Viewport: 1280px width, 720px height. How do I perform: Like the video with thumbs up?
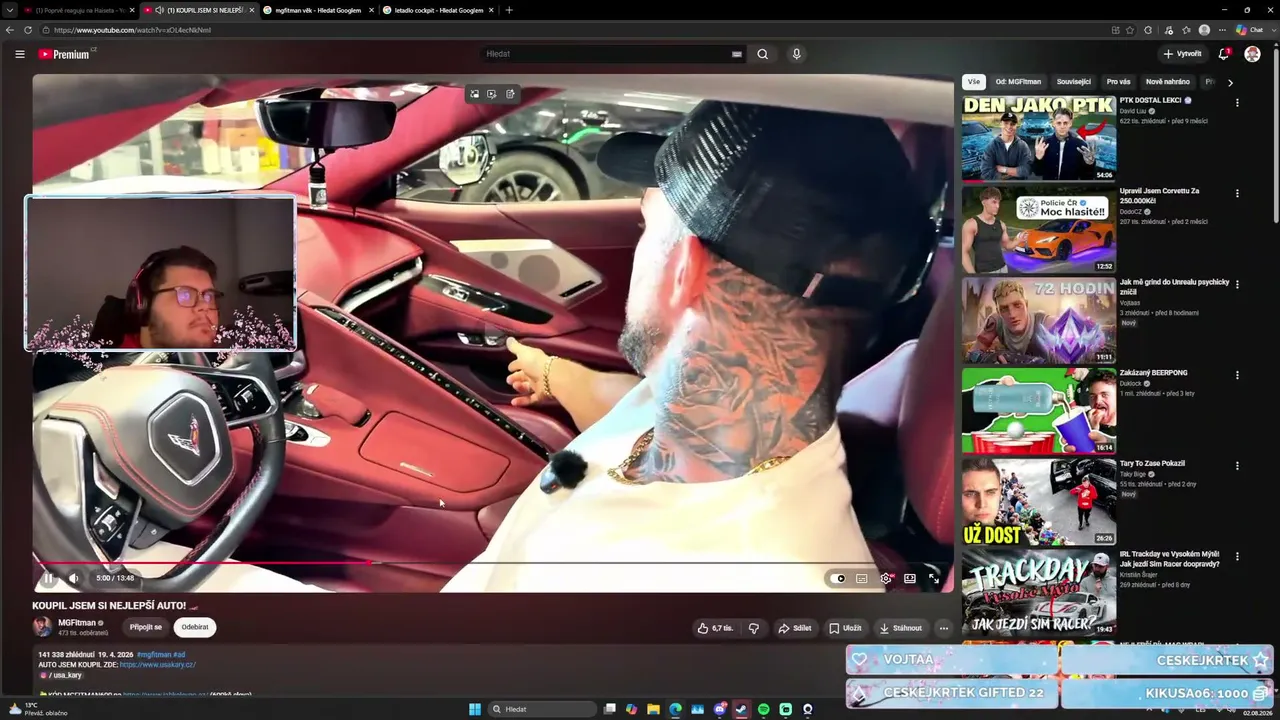[716, 628]
